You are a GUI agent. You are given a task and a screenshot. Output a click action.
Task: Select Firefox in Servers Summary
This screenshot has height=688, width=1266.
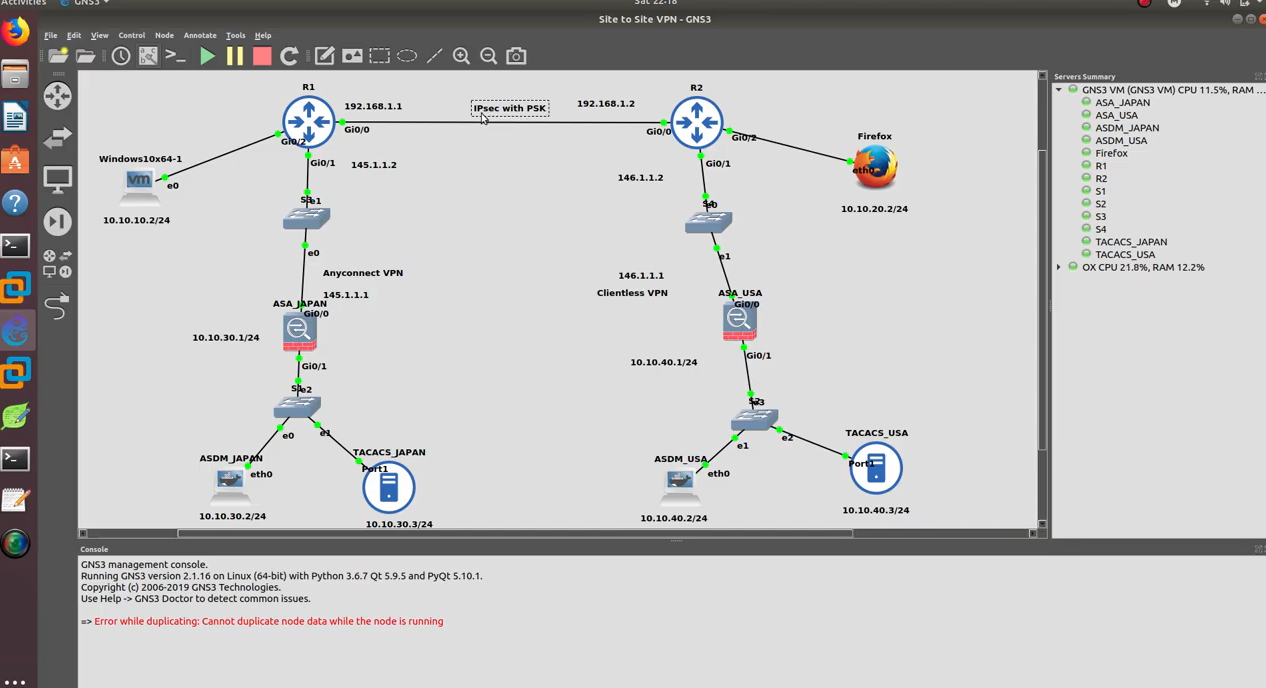tap(1111, 153)
